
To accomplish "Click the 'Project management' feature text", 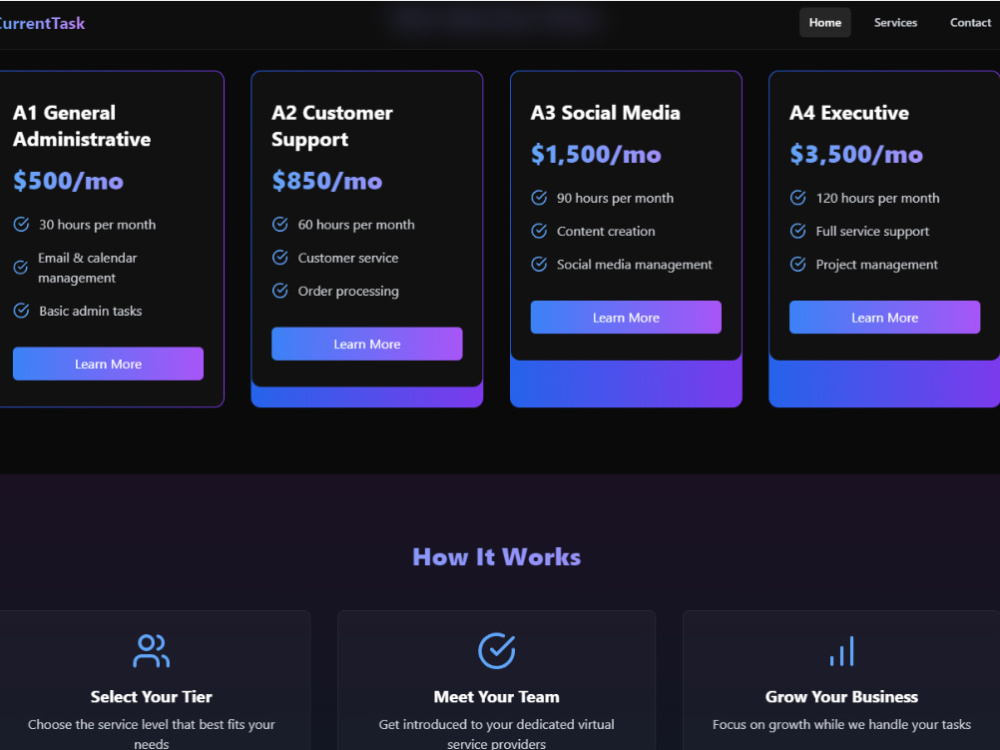I will pos(877,264).
